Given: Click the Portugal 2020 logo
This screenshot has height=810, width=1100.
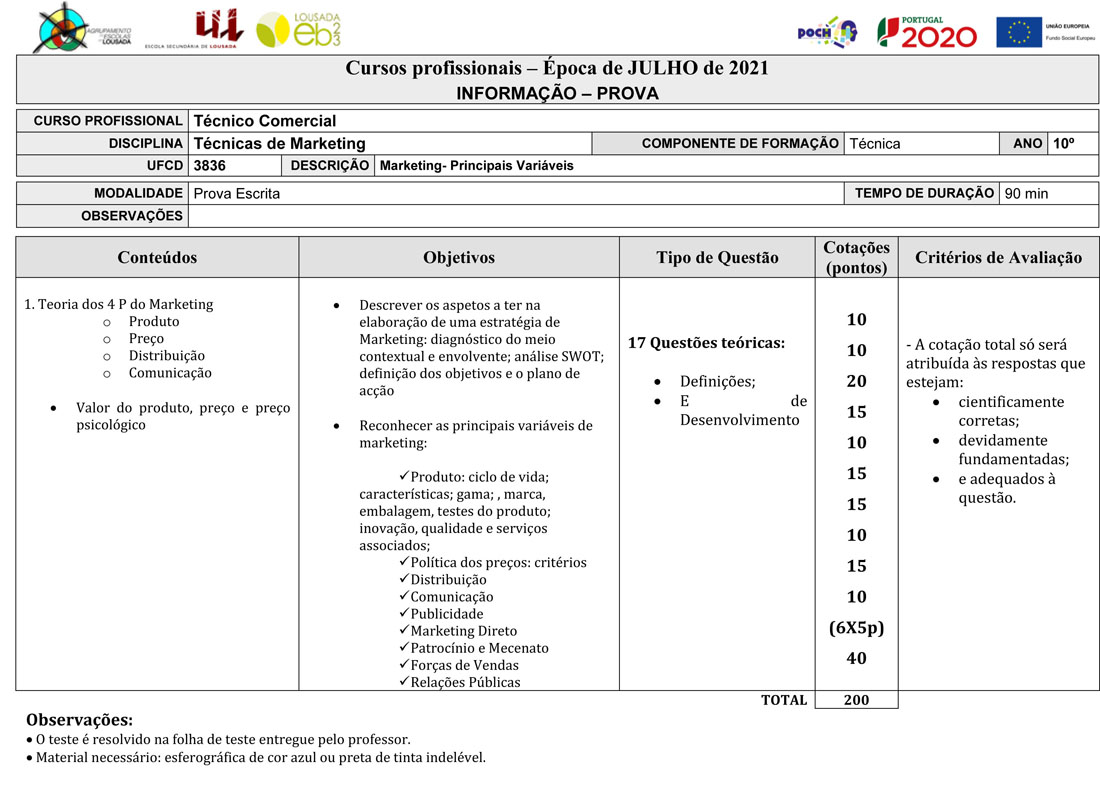Looking at the screenshot, I should point(926,32).
